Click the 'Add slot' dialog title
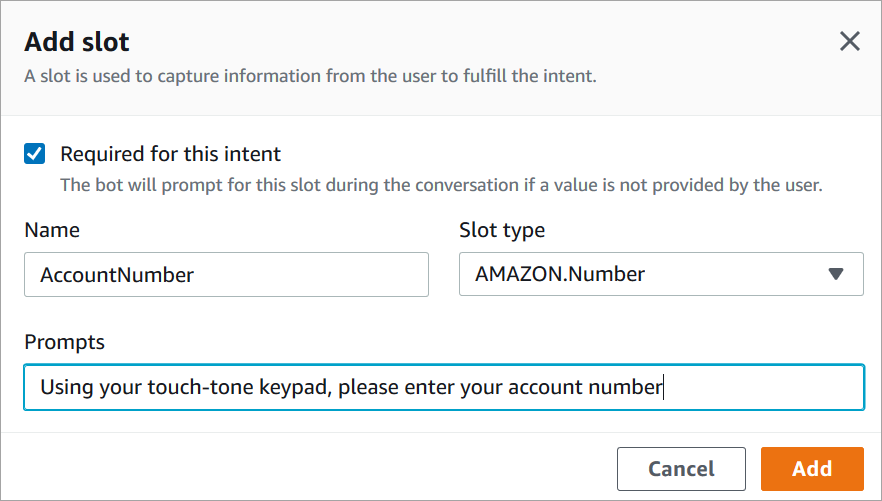This screenshot has height=501, width=882. click(x=77, y=42)
